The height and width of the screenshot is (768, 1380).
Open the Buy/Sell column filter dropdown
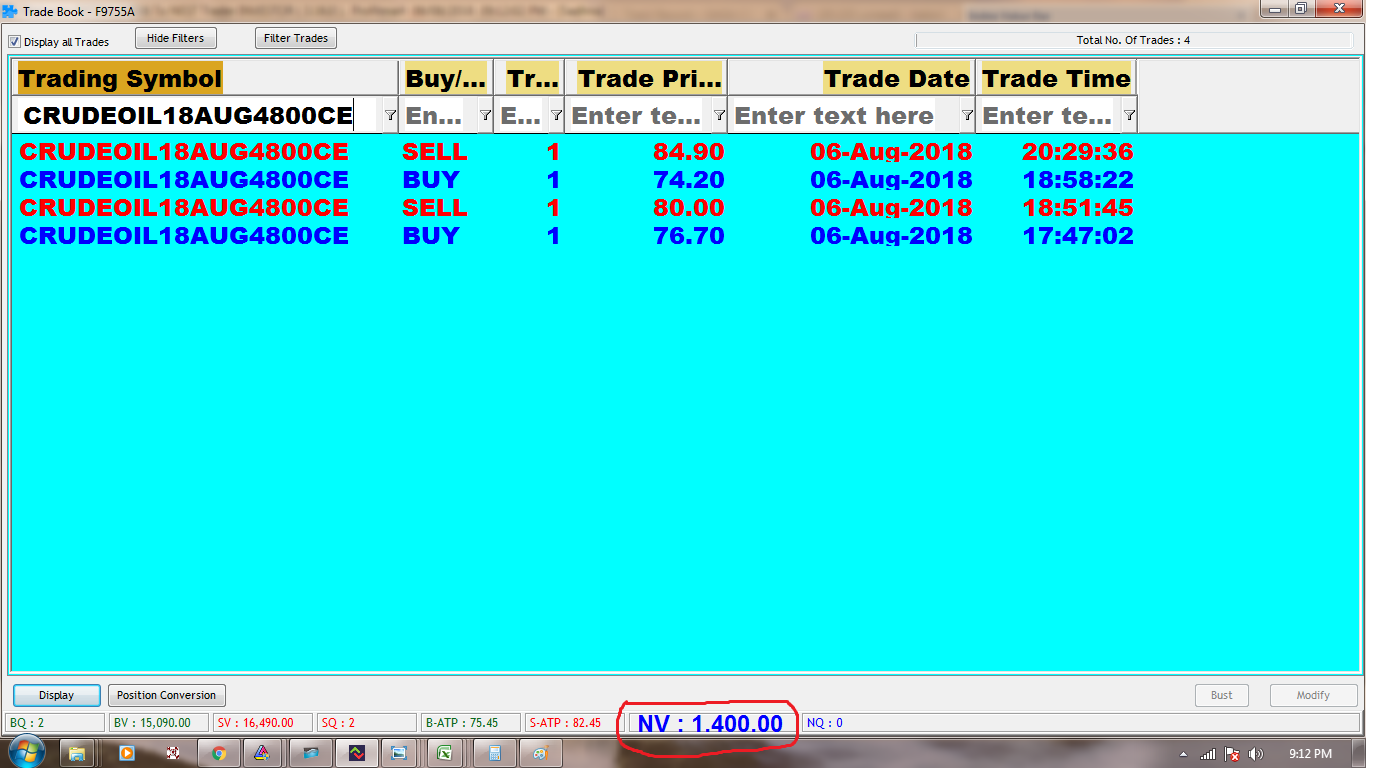point(485,116)
